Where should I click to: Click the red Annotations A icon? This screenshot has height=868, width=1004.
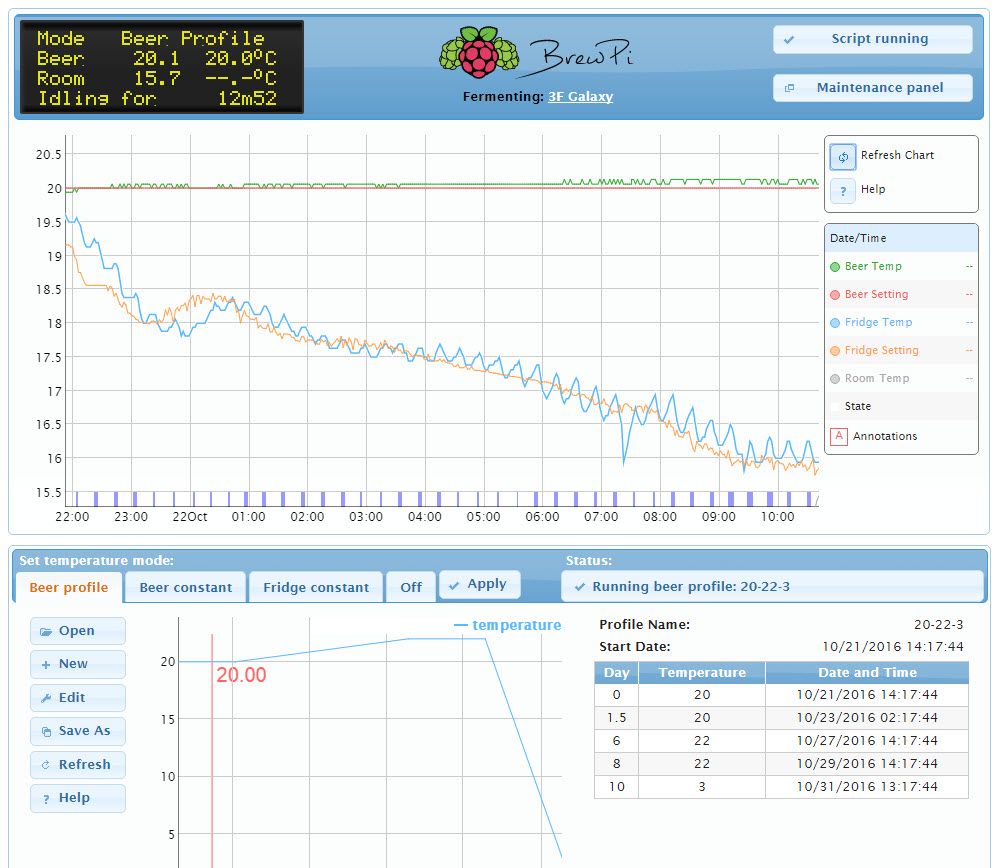839,436
